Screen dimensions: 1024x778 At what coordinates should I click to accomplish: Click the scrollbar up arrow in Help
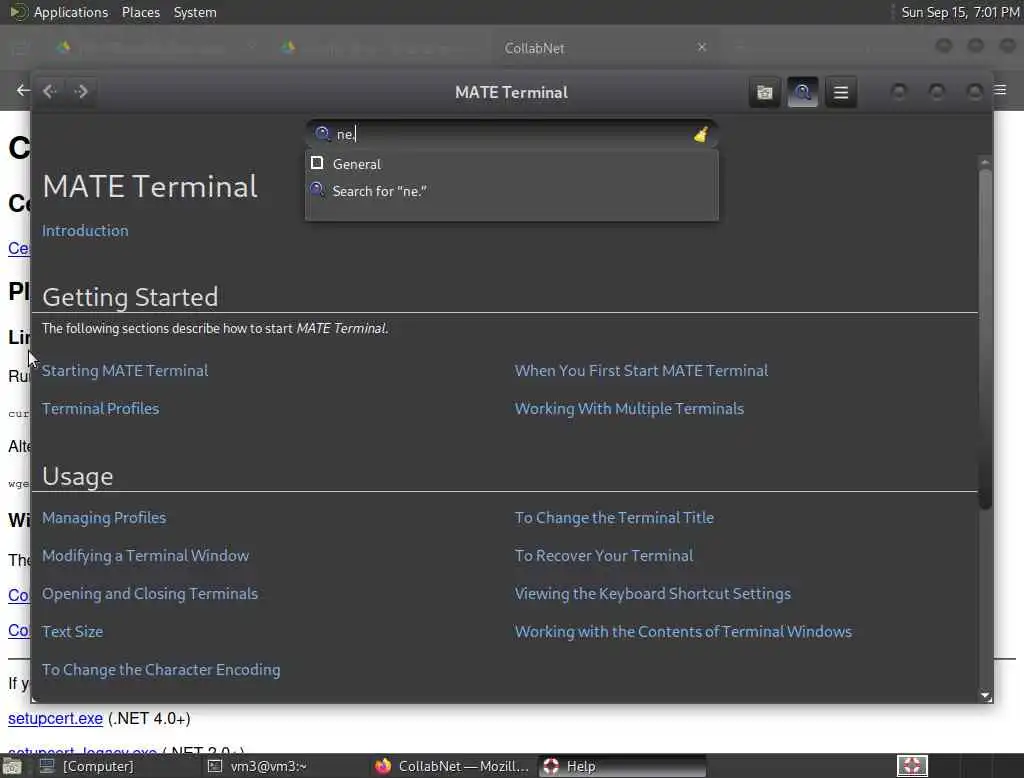pos(985,161)
